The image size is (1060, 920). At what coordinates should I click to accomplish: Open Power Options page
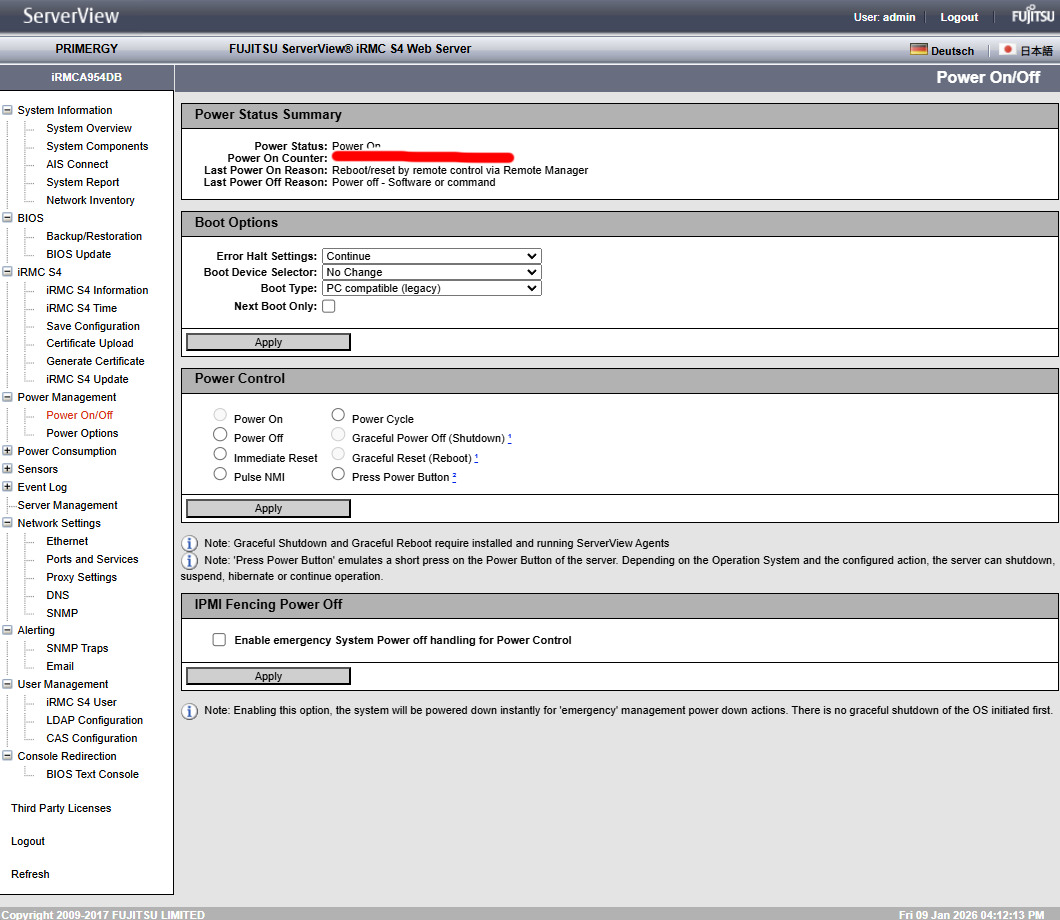click(x=82, y=433)
